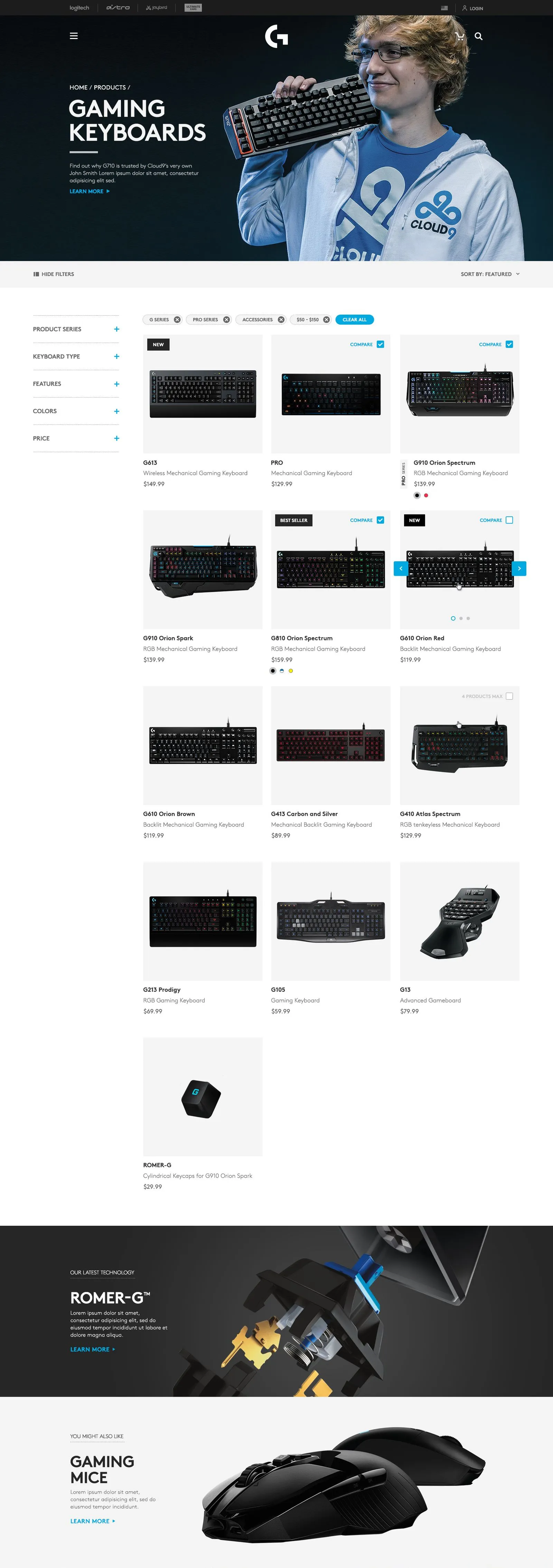Image resolution: width=553 pixels, height=1568 pixels.
Task: Uncheck Compare on PRO keyboard
Action: [x=381, y=345]
